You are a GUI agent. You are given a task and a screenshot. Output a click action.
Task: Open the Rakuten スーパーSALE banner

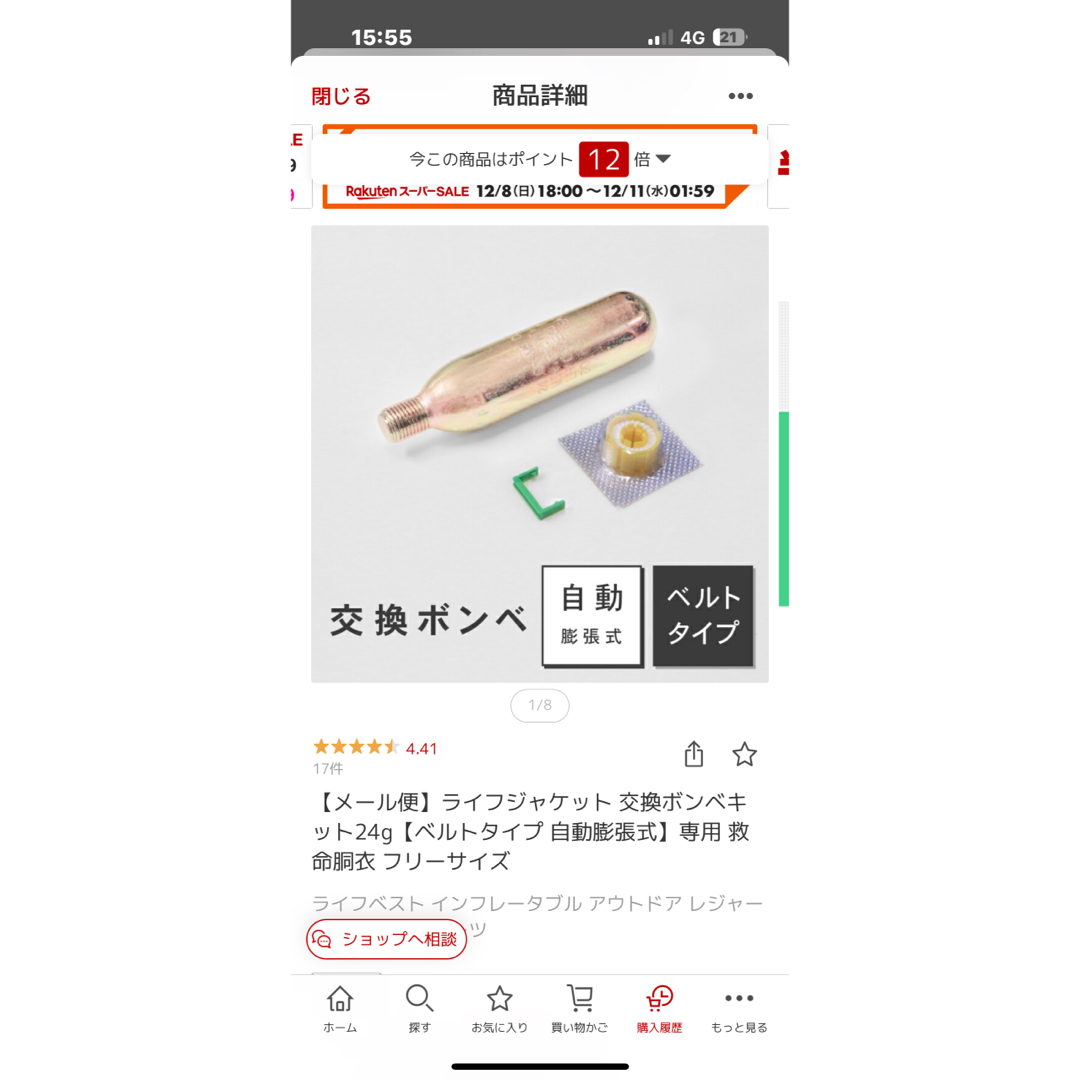click(x=530, y=191)
